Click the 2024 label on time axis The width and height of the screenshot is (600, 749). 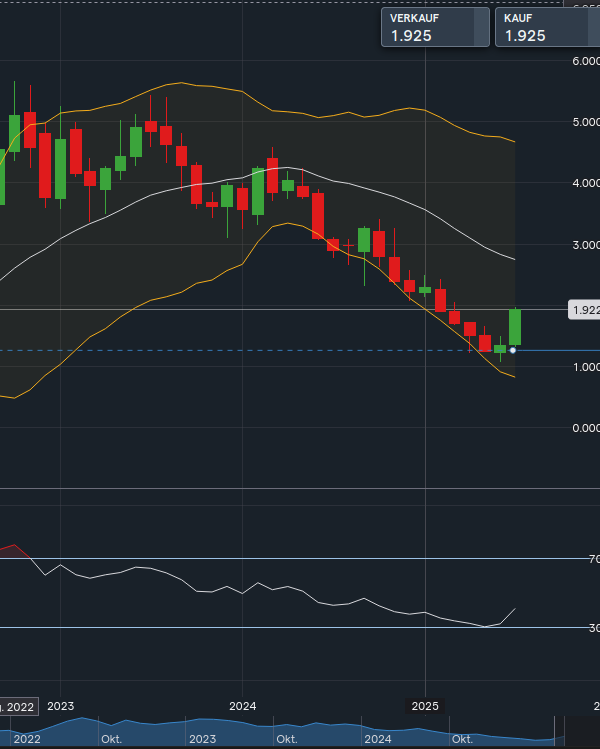[243, 706]
